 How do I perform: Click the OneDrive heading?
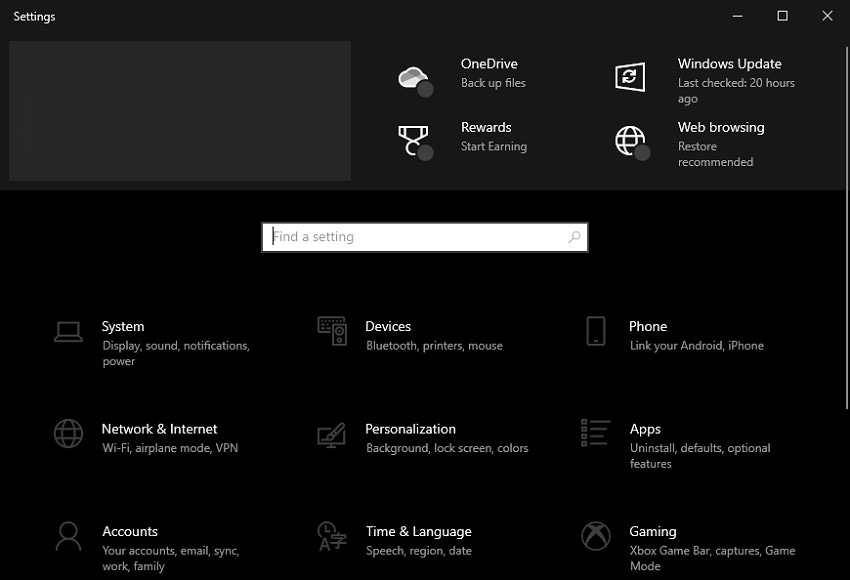[x=489, y=64]
